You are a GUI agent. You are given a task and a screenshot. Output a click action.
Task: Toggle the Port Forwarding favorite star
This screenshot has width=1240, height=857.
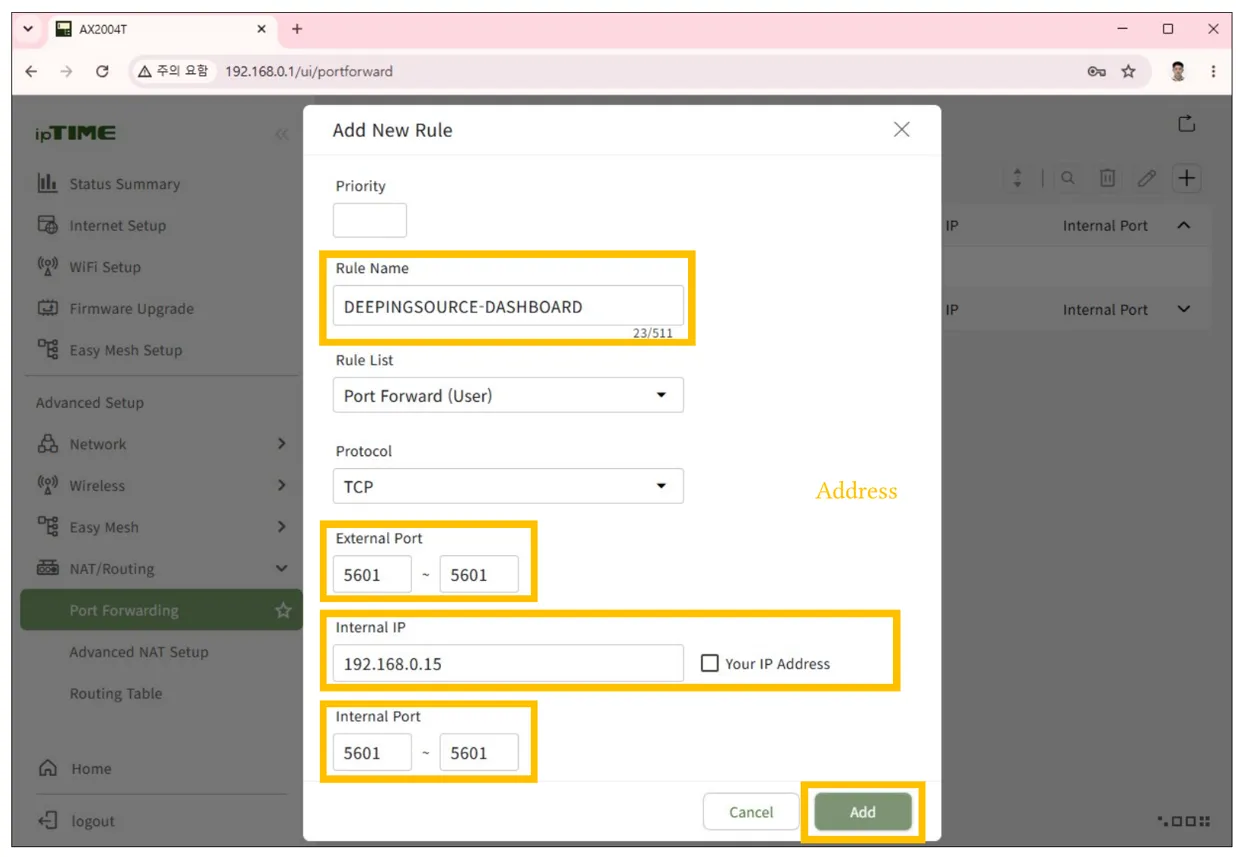283,610
